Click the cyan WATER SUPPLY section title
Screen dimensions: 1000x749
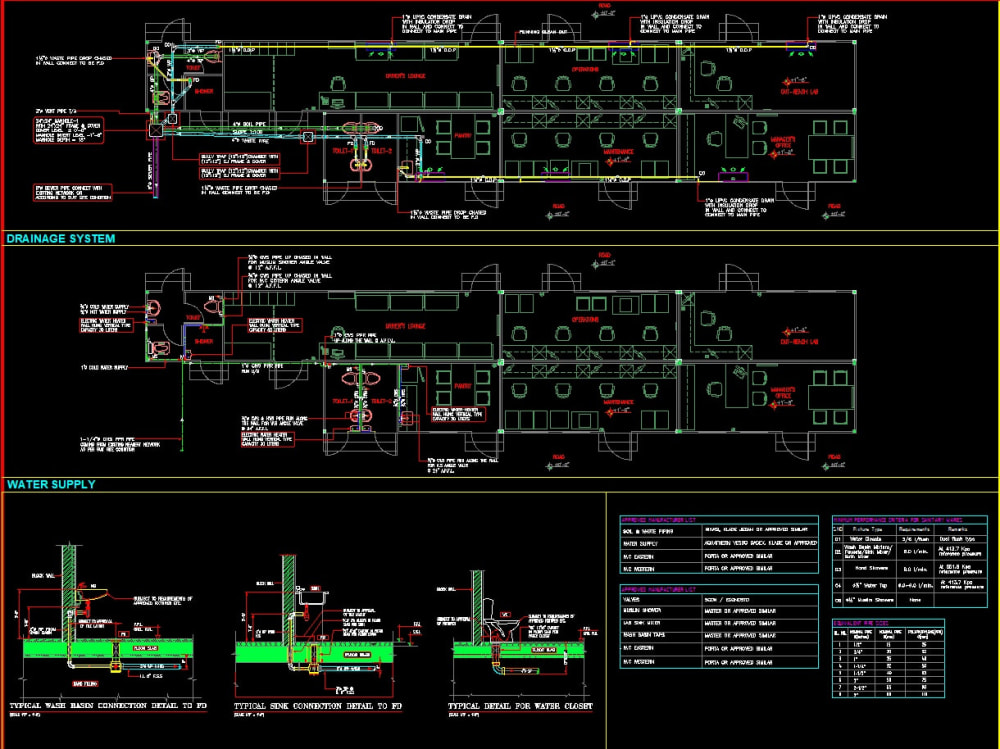tap(51, 484)
